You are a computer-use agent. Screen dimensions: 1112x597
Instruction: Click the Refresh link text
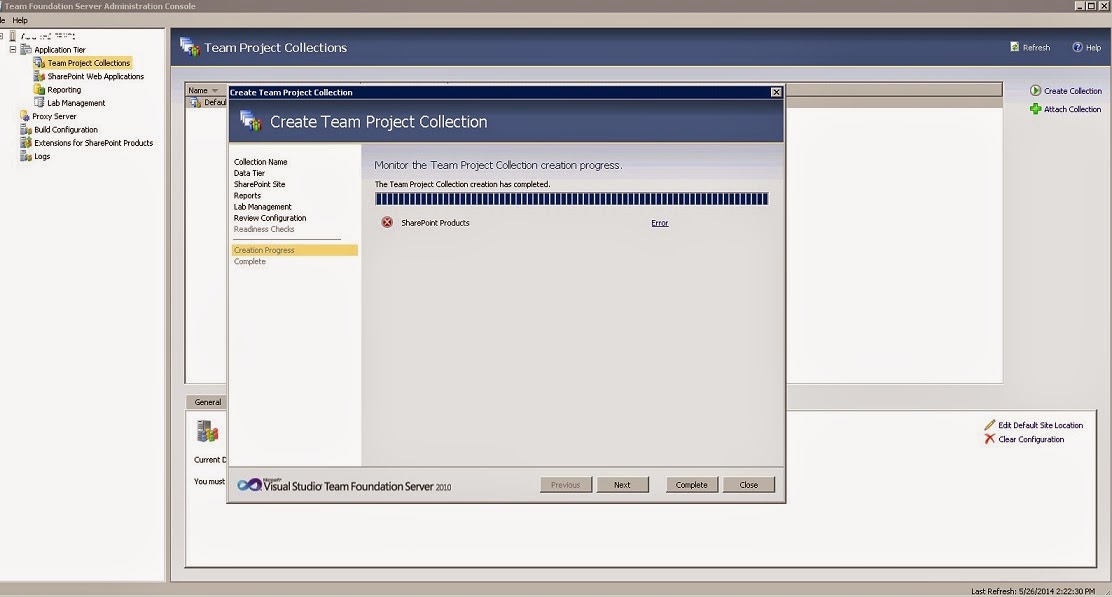[x=1036, y=48]
